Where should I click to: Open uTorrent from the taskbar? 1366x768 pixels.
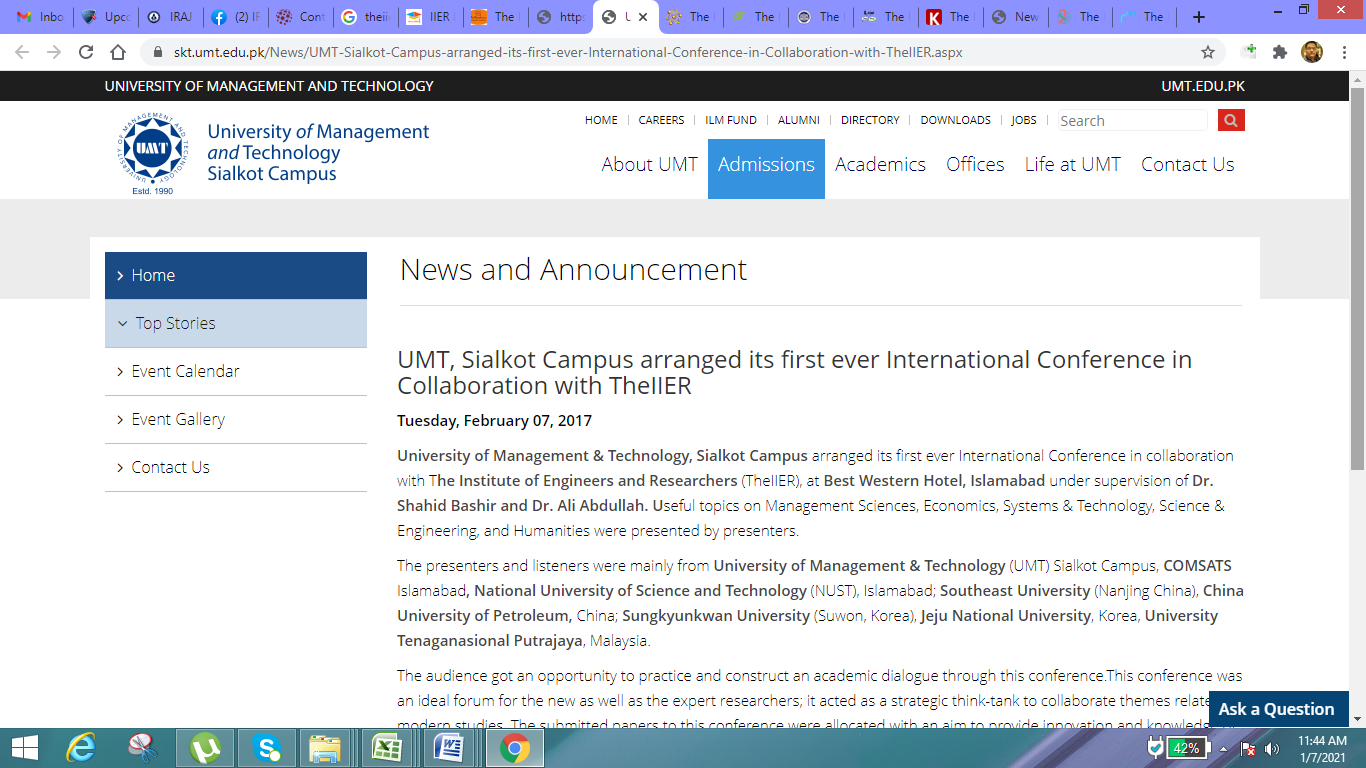point(205,747)
